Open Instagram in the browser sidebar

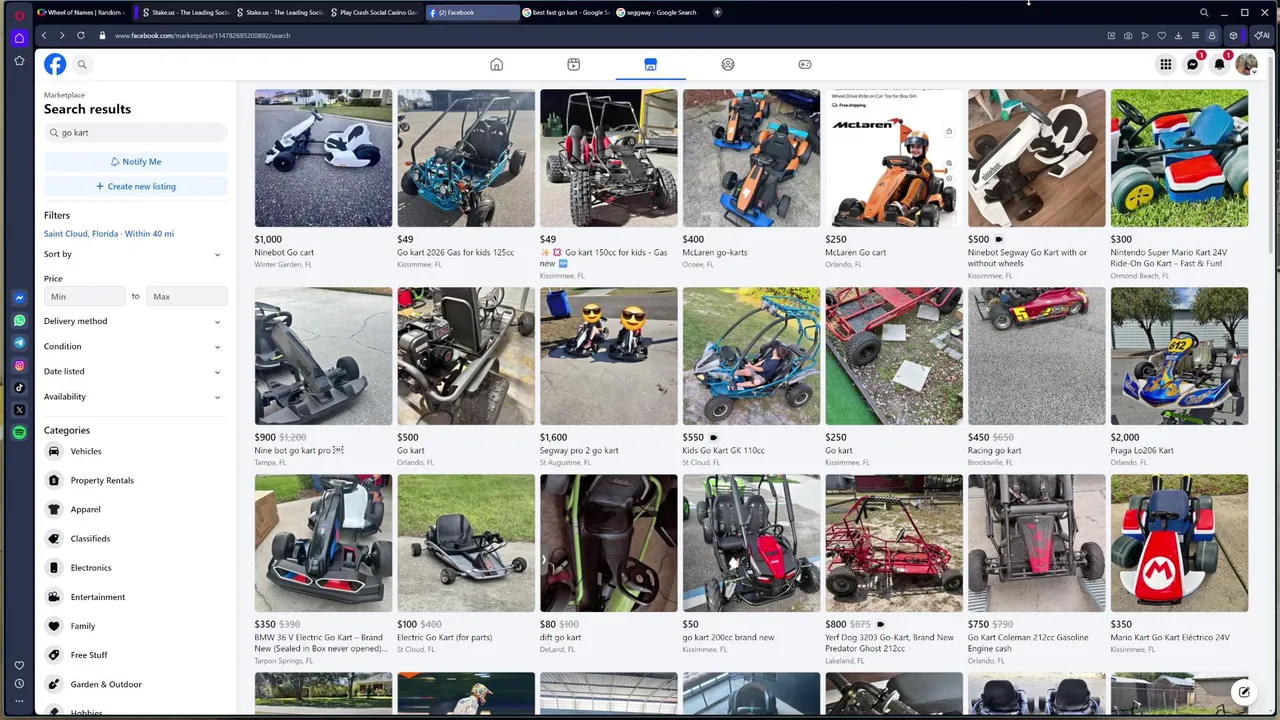[x=19, y=366]
